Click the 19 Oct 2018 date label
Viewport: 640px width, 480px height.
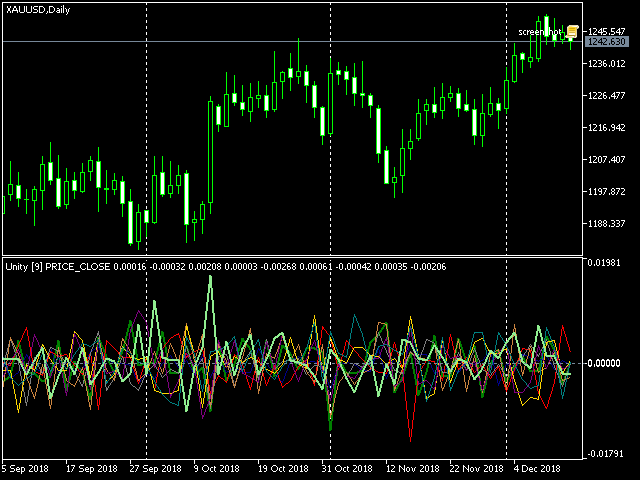click(283, 469)
